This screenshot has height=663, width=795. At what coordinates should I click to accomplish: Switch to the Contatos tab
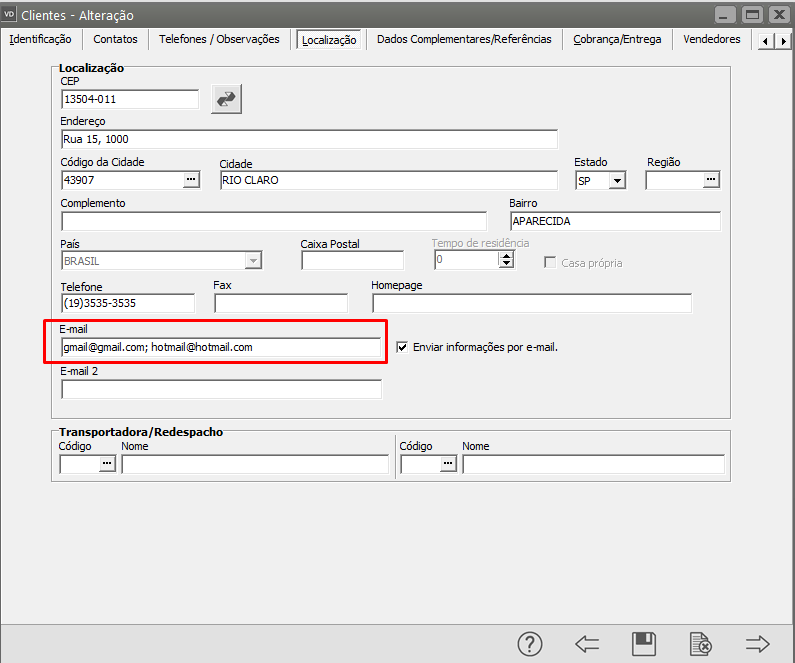point(115,39)
